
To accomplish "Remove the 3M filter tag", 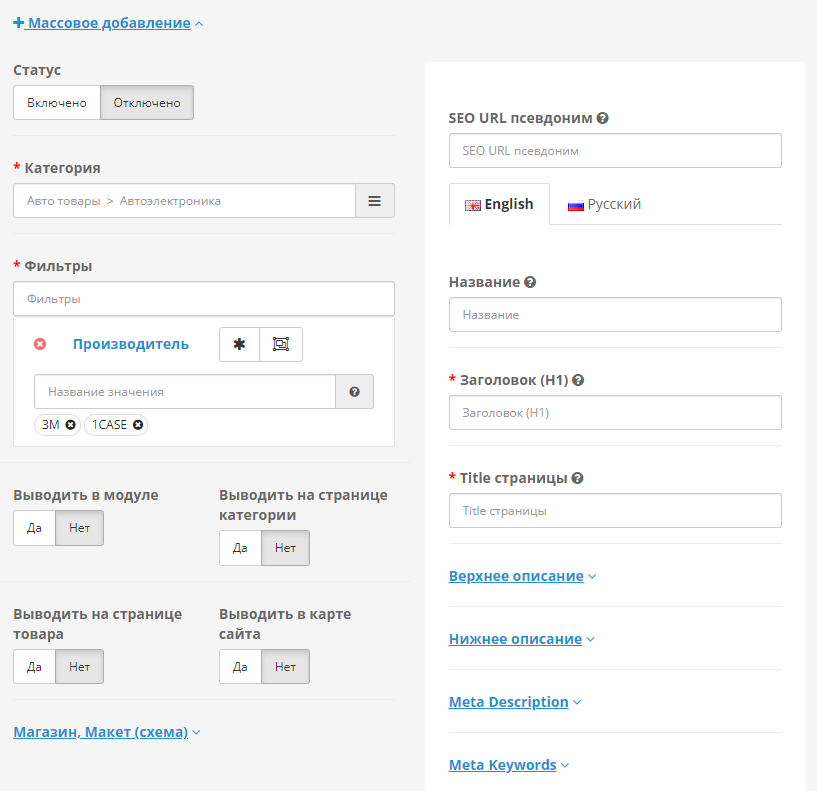I will coord(70,425).
